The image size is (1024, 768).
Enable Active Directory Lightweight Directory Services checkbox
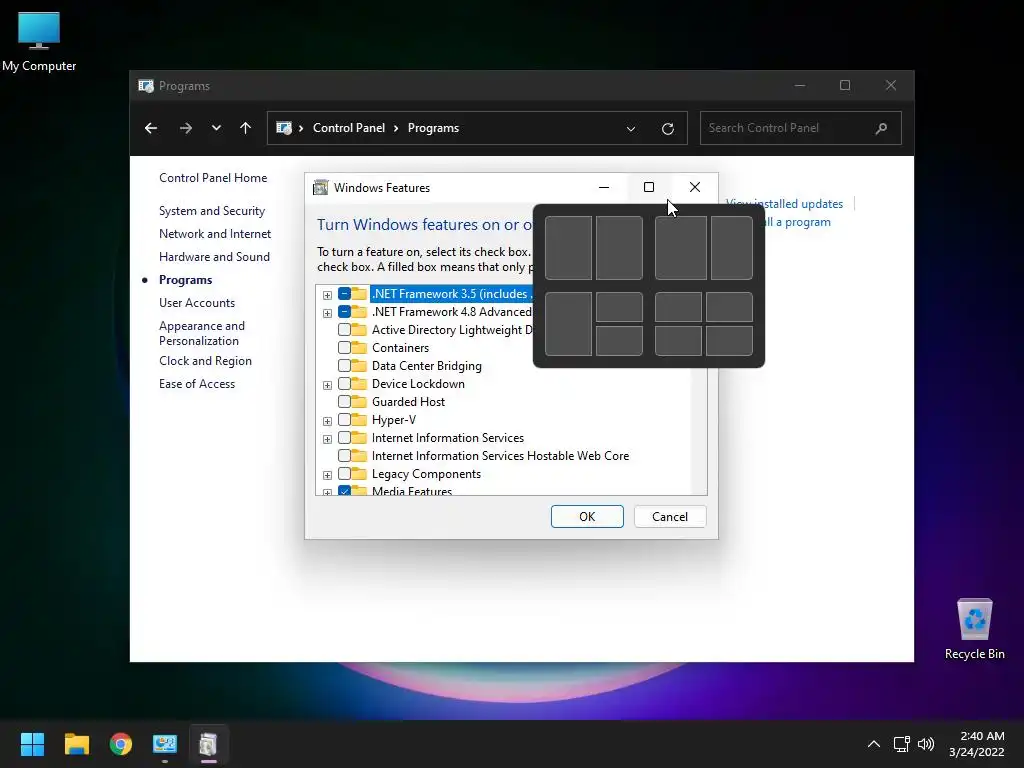point(344,330)
